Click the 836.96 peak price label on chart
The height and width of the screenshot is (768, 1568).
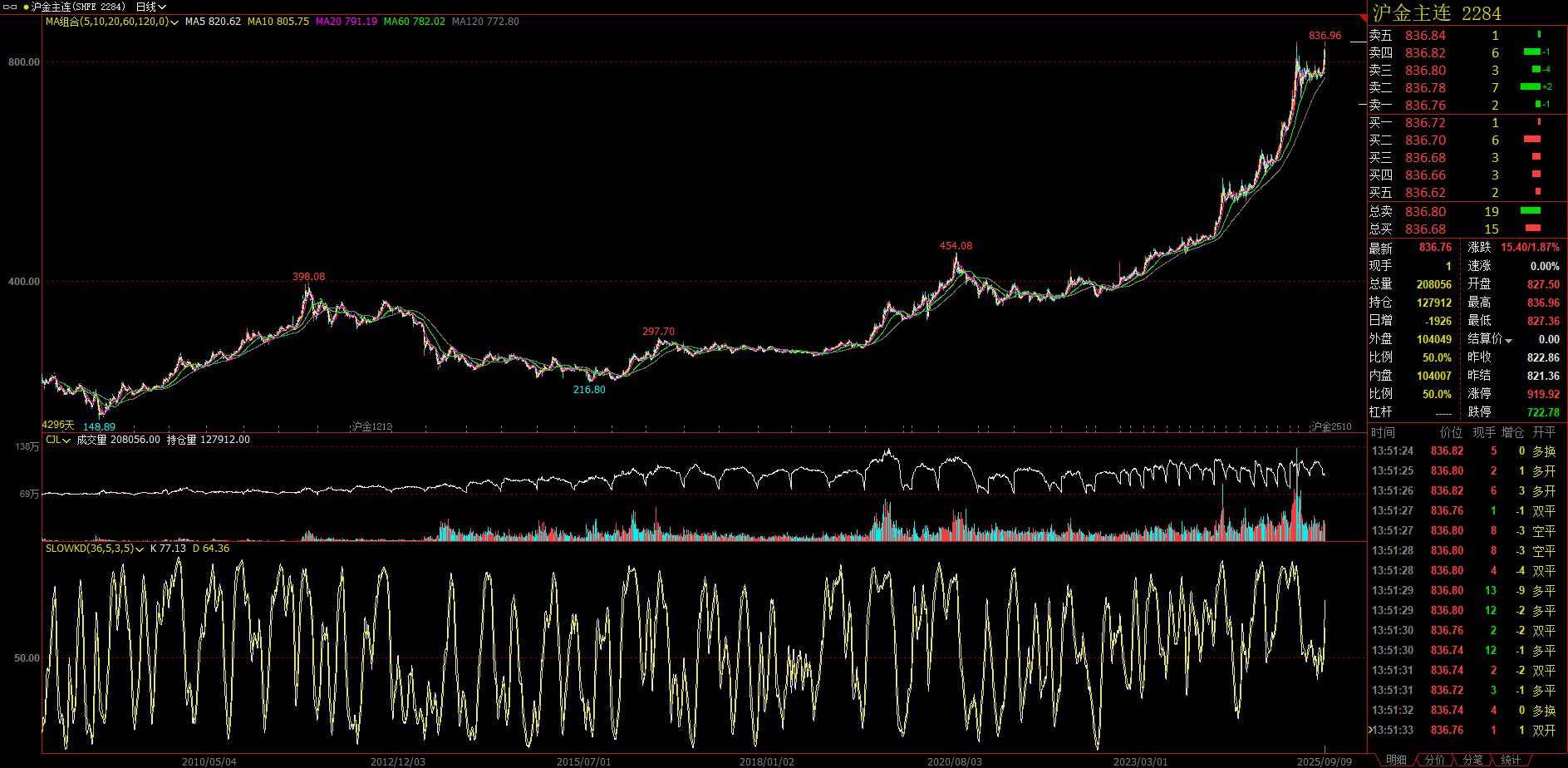(x=1325, y=36)
